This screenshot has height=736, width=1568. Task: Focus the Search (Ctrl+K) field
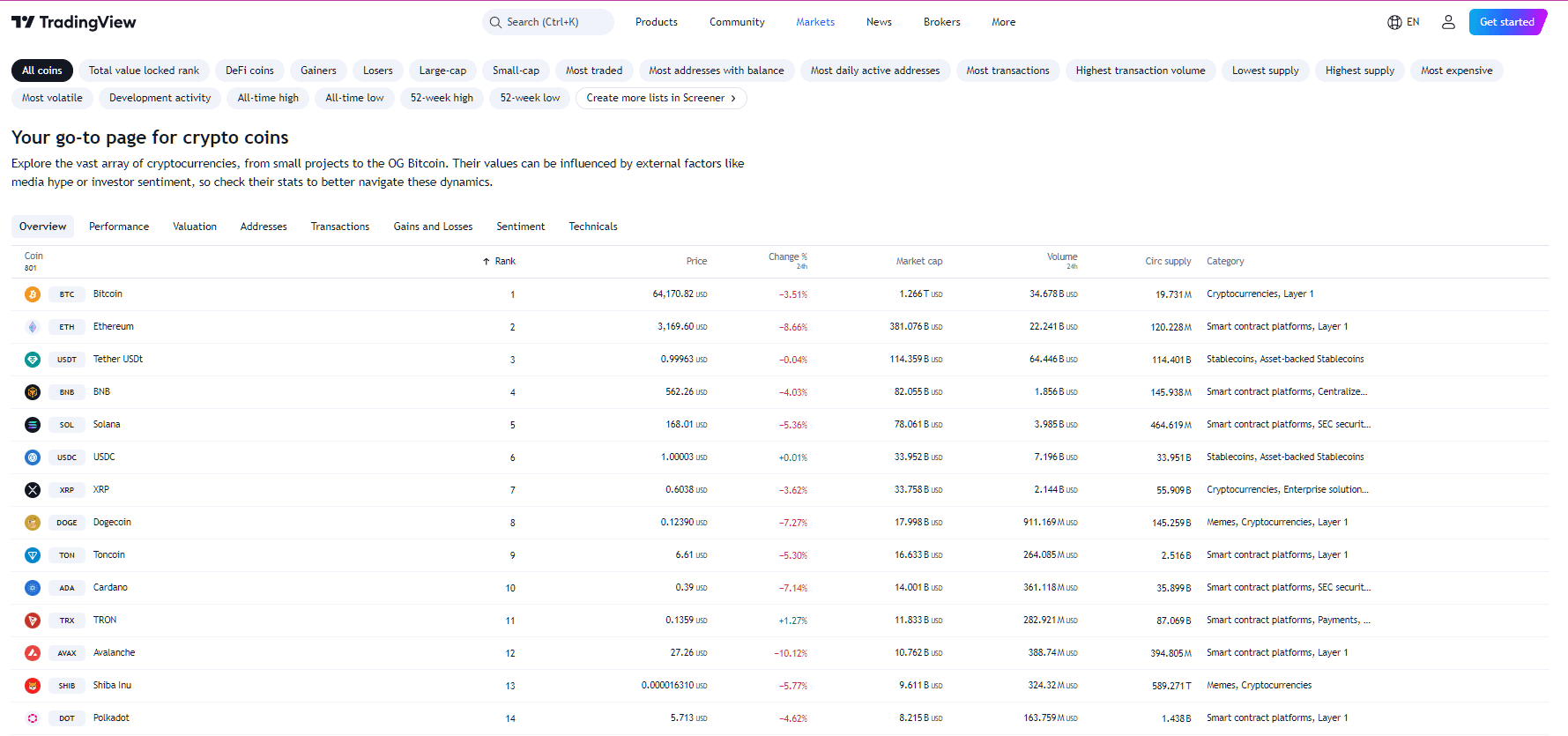click(x=548, y=22)
